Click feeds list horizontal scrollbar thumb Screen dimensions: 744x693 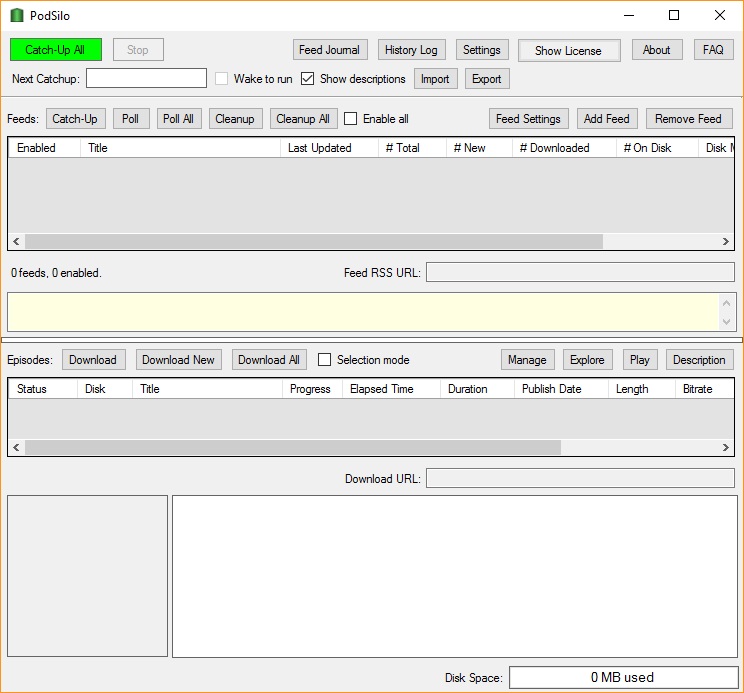coord(314,241)
